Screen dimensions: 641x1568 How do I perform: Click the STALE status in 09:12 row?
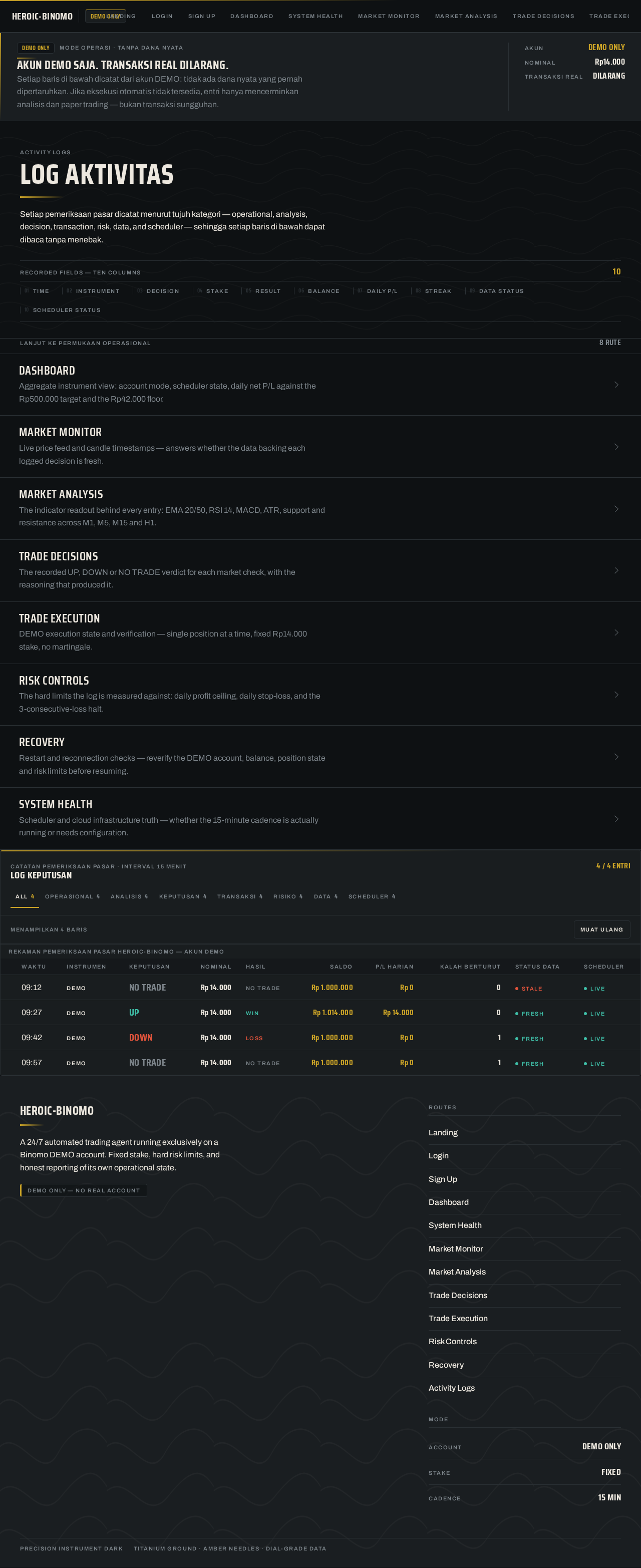coord(528,989)
